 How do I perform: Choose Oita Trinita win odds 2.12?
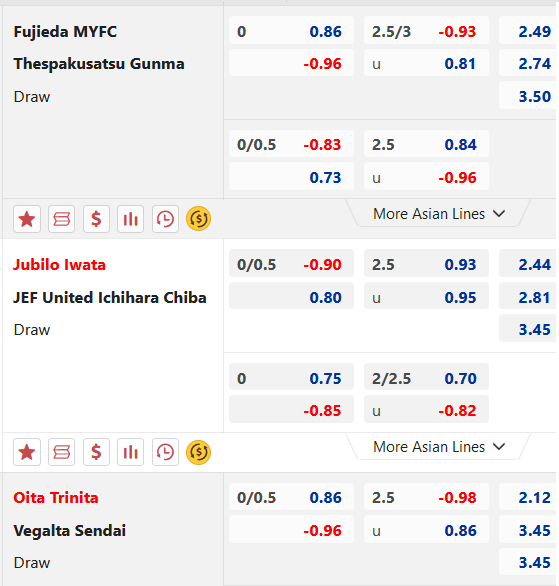(528, 497)
